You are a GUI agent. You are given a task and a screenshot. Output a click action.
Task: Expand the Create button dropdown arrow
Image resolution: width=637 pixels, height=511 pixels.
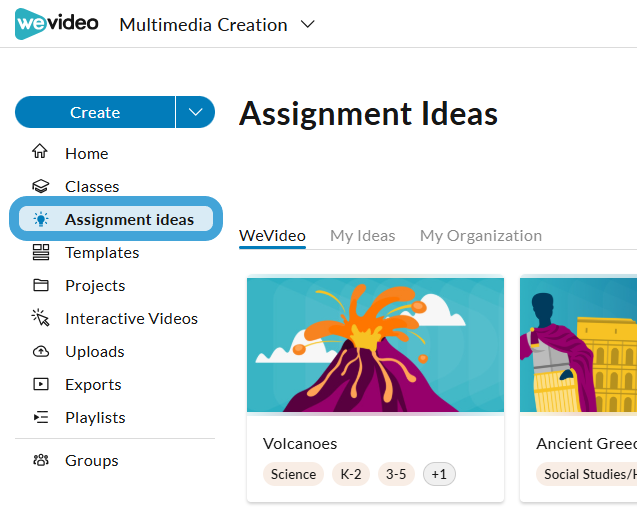[x=195, y=112]
